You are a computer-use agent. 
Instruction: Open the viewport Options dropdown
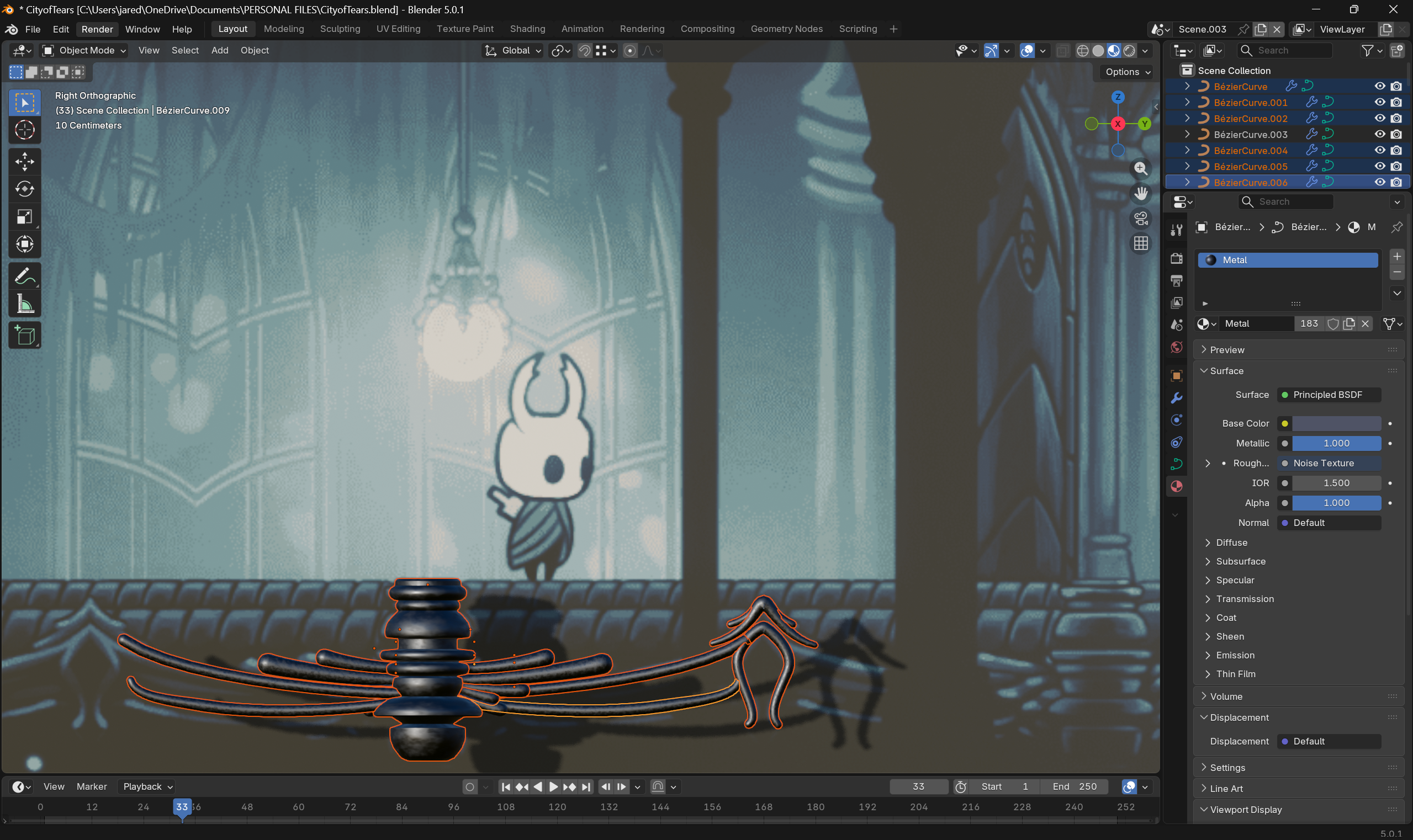click(x=1128, y=72)
